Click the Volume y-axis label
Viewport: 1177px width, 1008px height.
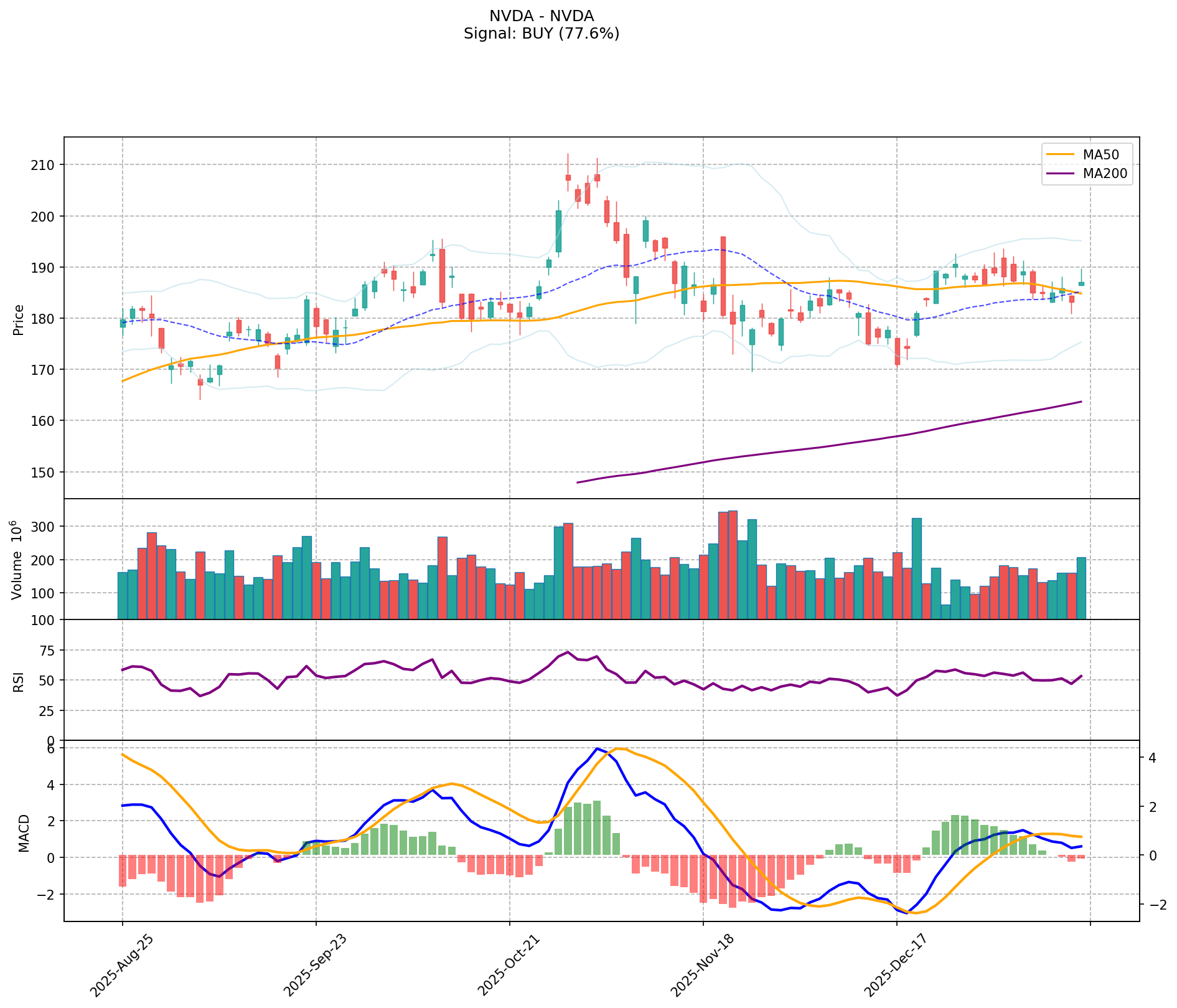(17, 560)
